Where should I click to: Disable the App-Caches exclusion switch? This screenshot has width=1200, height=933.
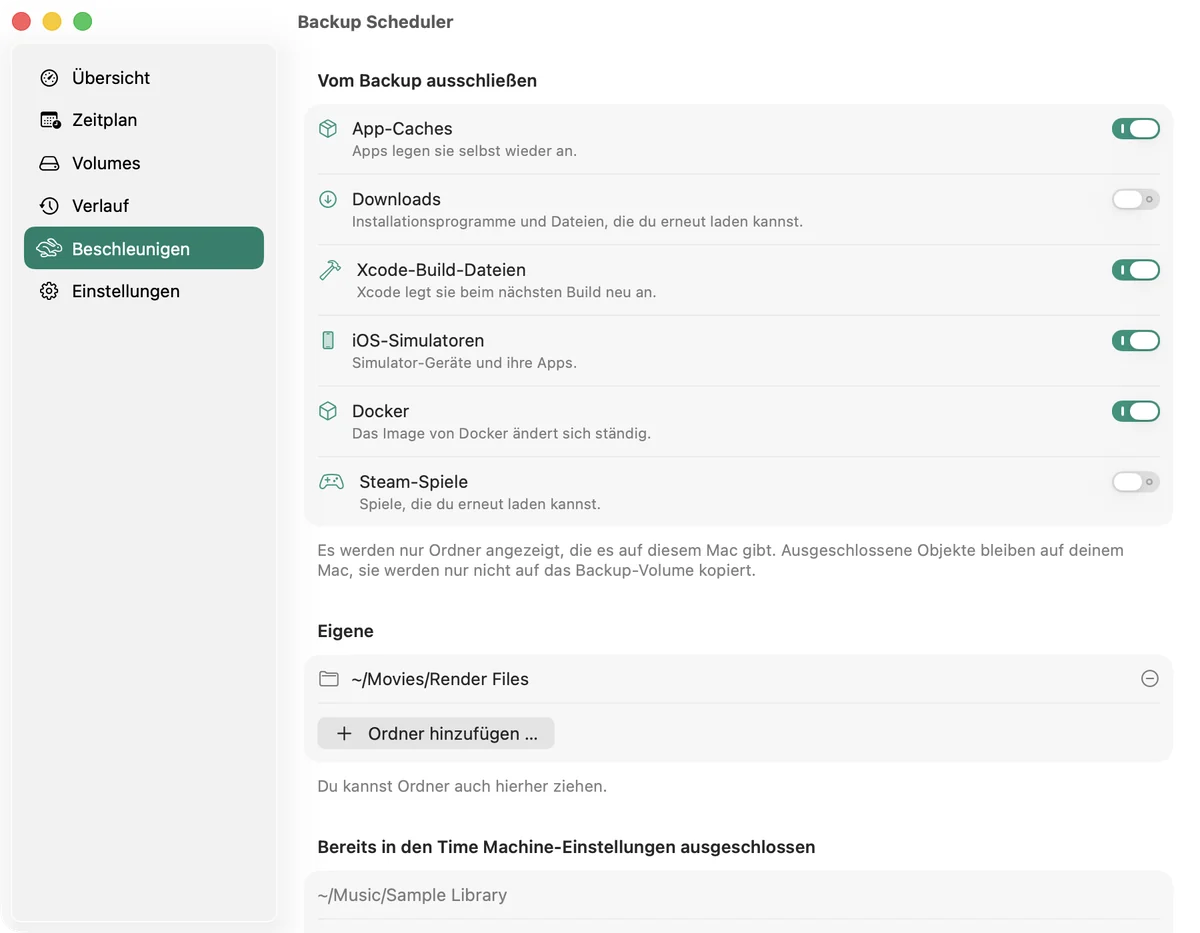[1136, 129]
